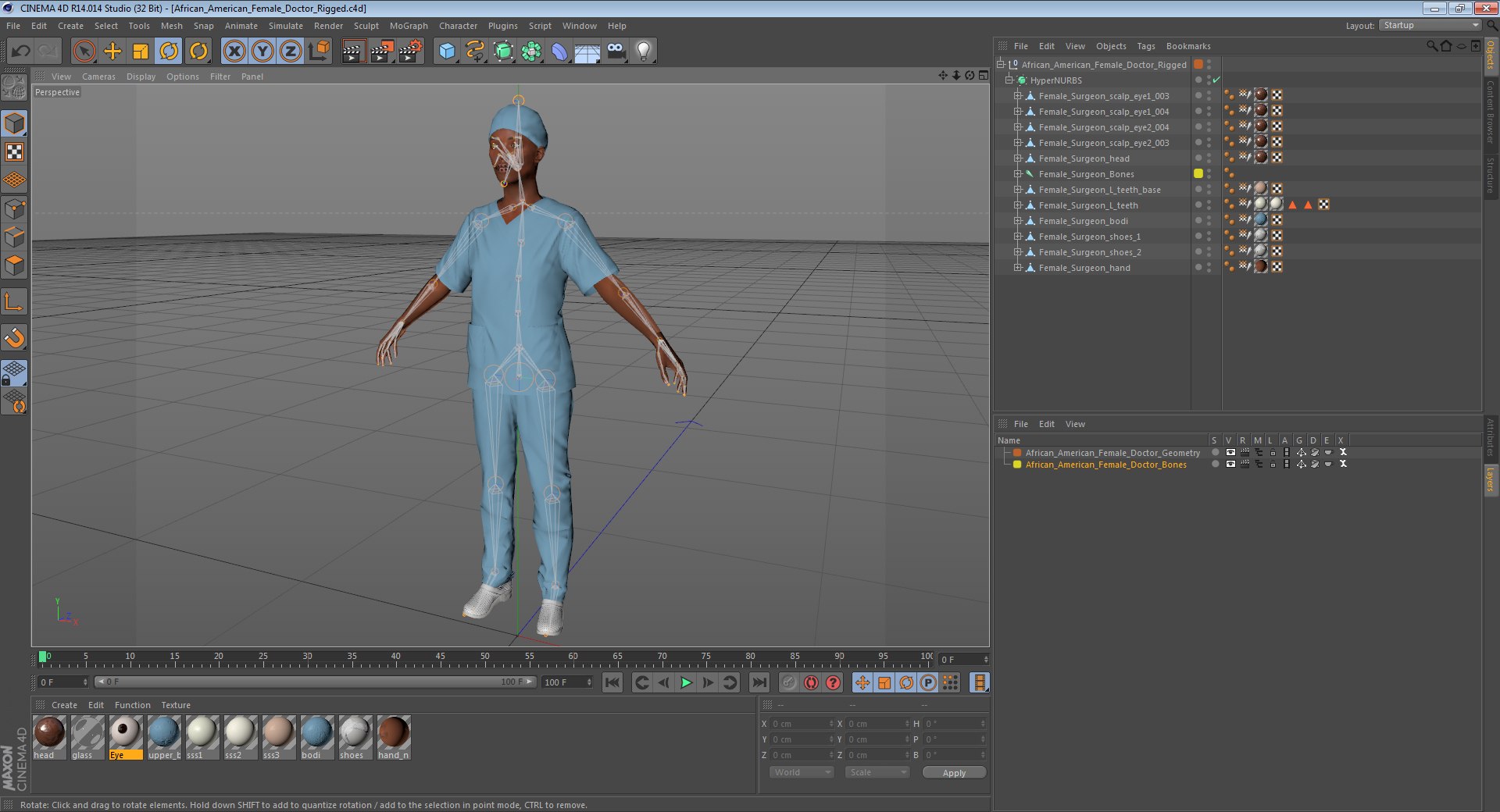Toggle Z axis lock
This screenshot has width=1500, height=812.
coord(291,52)
